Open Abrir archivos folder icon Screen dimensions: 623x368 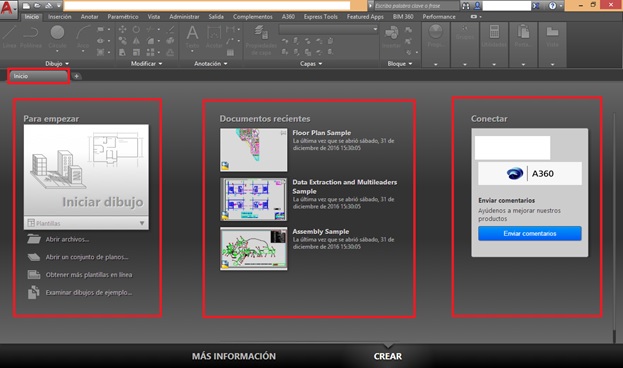[x=34, y=239]
